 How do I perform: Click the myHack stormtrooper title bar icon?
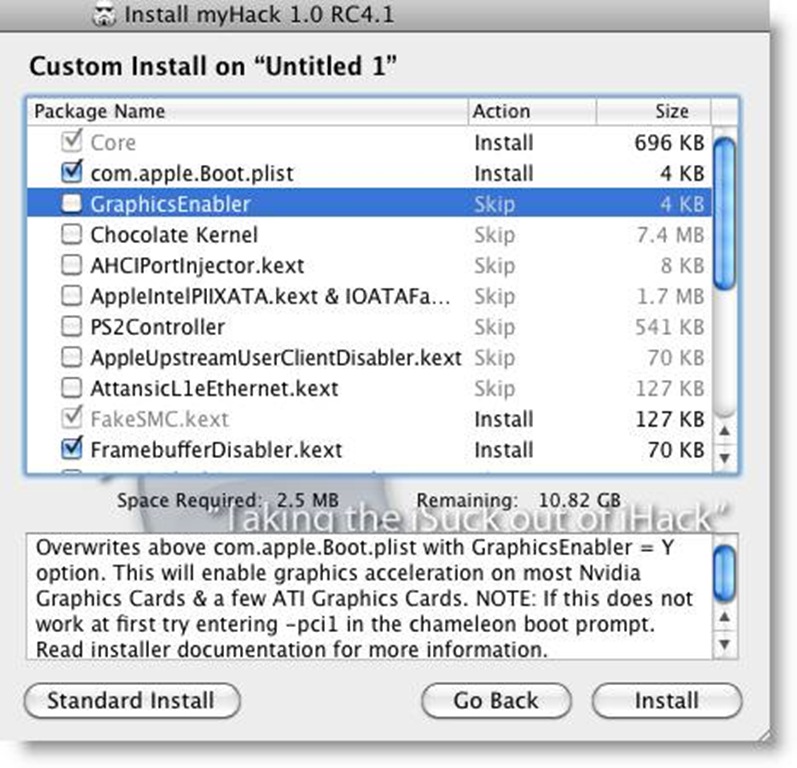tap(105, 14)
